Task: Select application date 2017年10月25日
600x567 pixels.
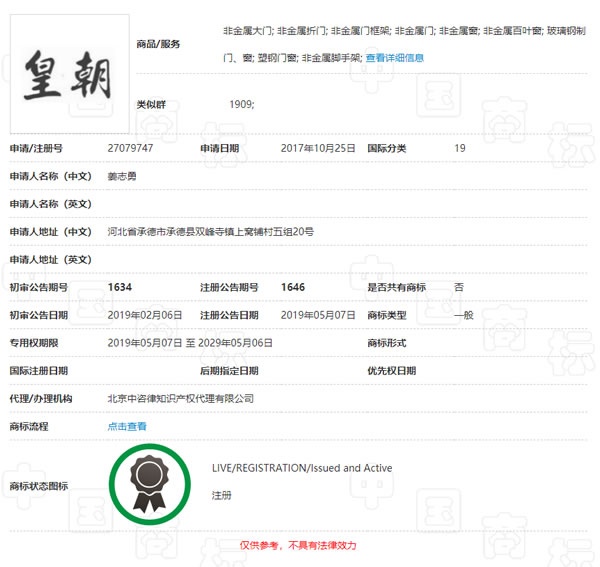Action: click(318, 148)
